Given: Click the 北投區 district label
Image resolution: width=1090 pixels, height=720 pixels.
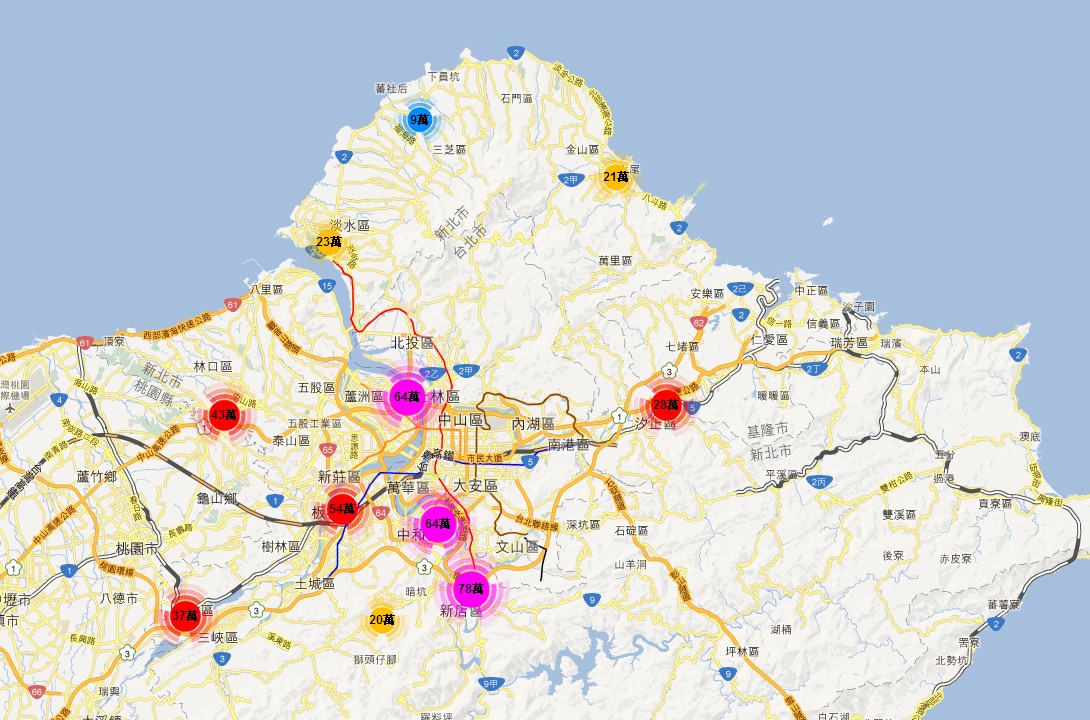Looking at the screenshot, I should (x=412, y=343).
